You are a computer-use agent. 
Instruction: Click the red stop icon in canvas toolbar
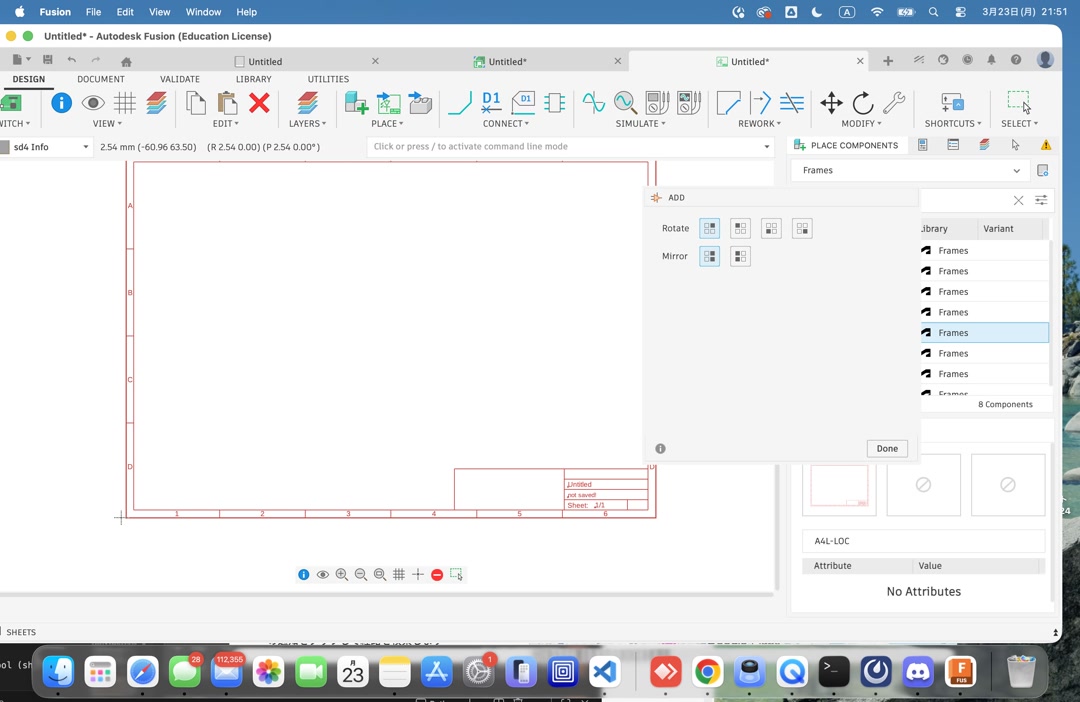(437, 575)
